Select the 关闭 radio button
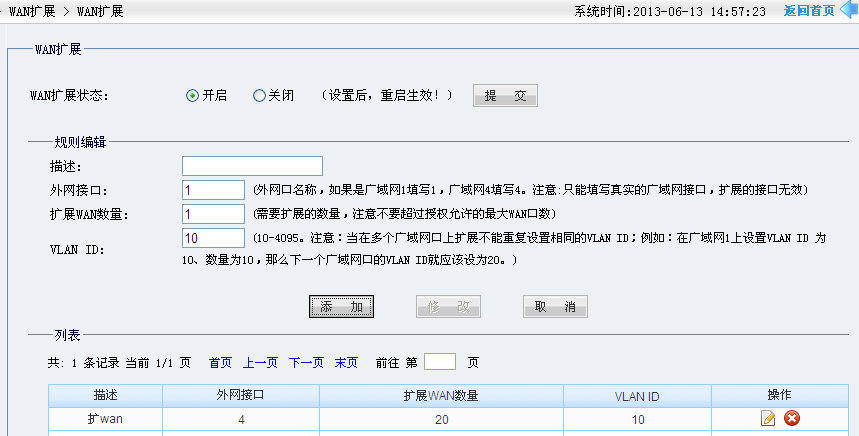This screenshot has height=436, width=859. pyautogui.click(x=259, y=96)
